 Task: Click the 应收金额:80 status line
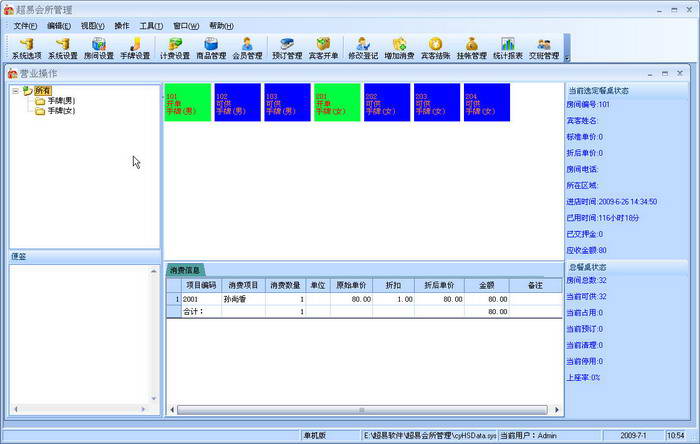click(586, 250)
